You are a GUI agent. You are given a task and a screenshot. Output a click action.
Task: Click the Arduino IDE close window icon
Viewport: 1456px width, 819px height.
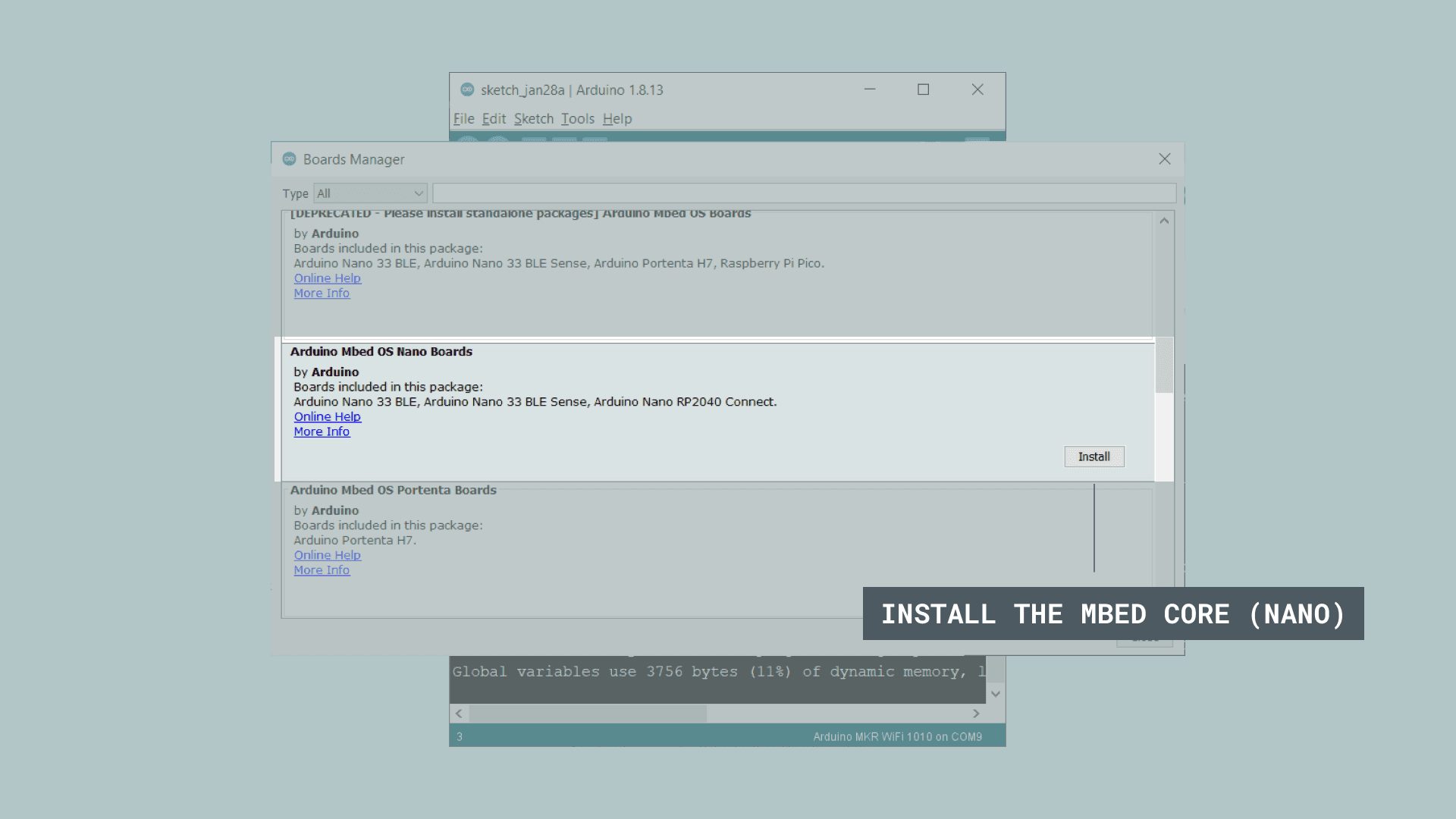pyautogui.click(x=978, y=89)
